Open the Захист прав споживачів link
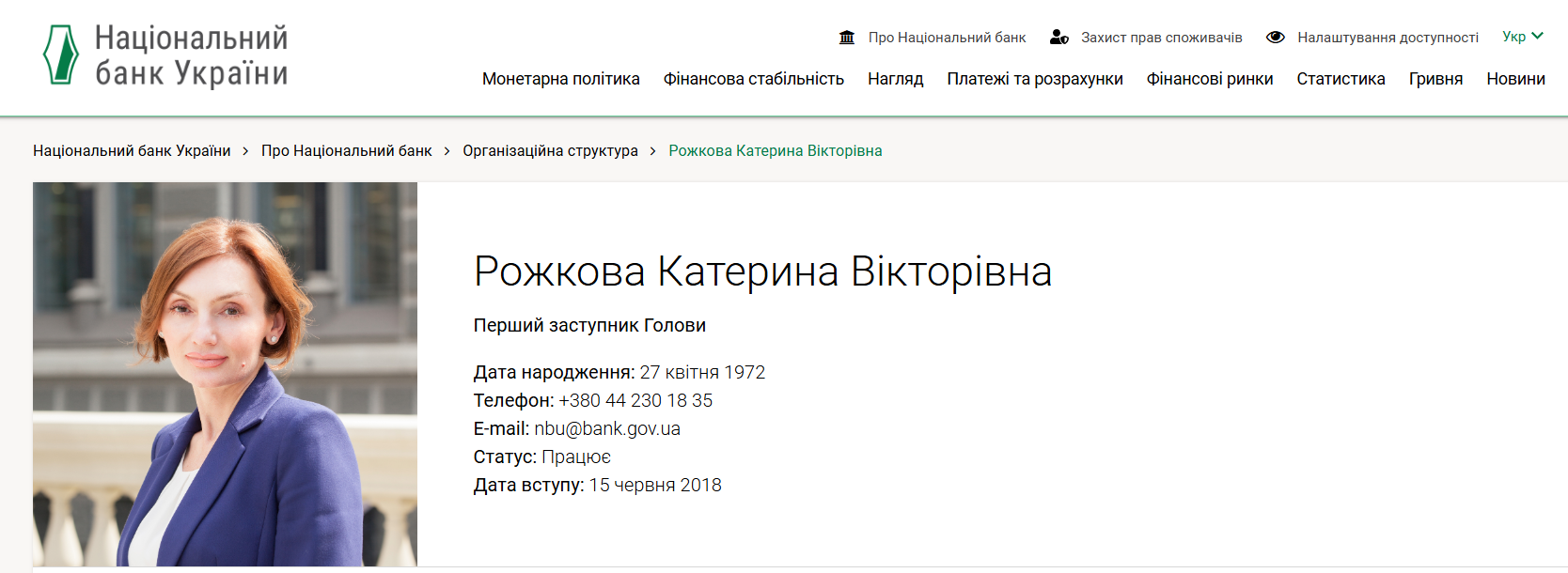Screen dimensions: 1568x573 1161,38
